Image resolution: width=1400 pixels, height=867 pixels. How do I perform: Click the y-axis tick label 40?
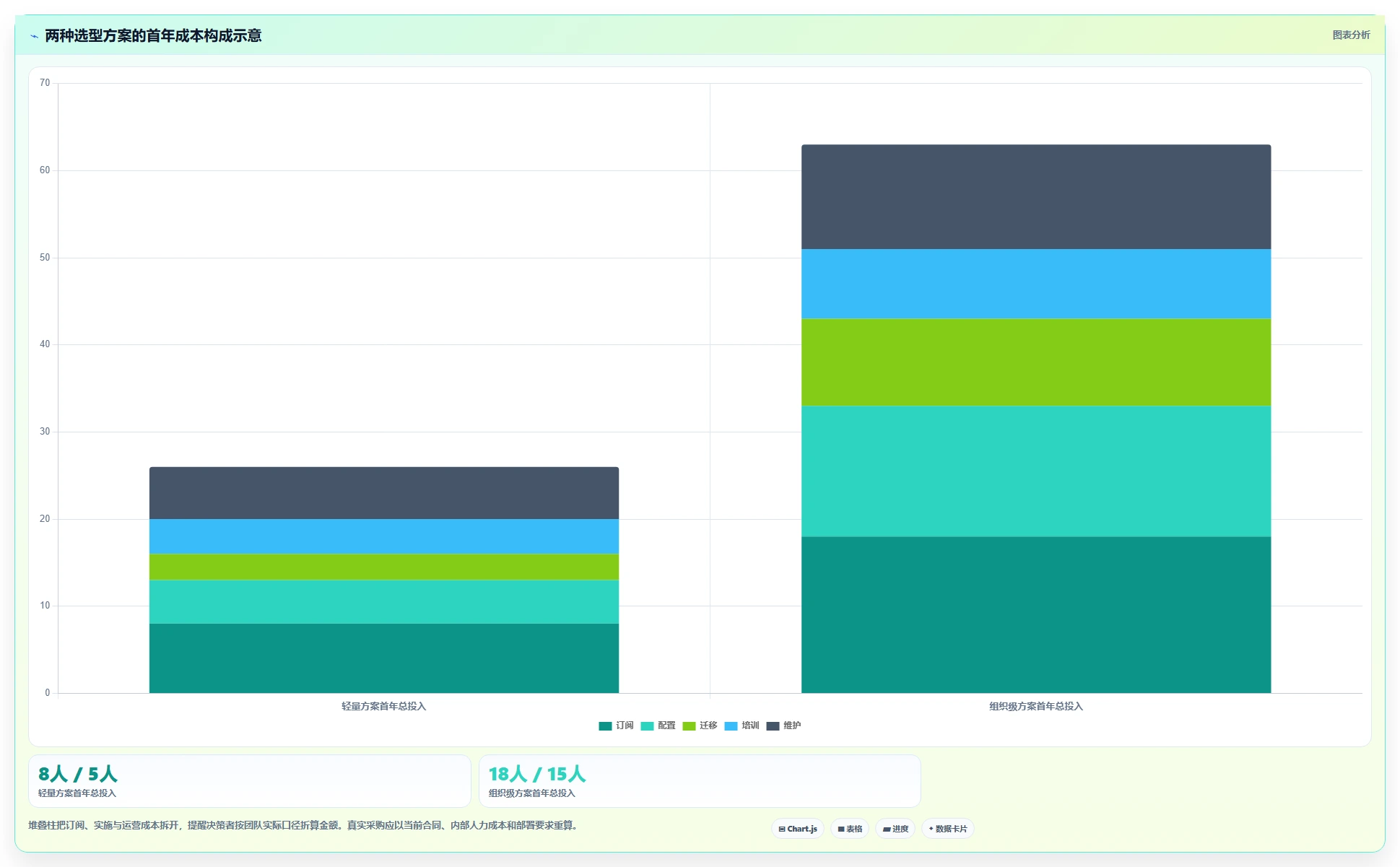tap(45, 344)
